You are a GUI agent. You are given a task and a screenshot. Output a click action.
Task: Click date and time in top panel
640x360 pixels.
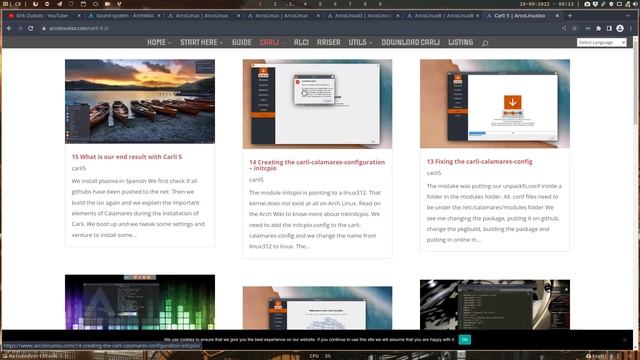pos(547,4)
